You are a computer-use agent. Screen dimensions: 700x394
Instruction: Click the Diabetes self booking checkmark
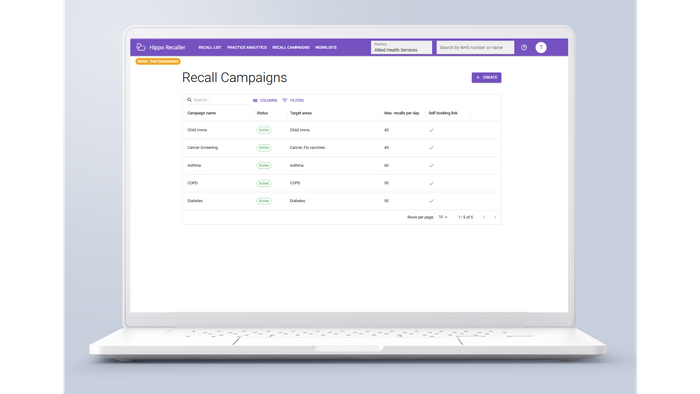click(x=431, y=201)
